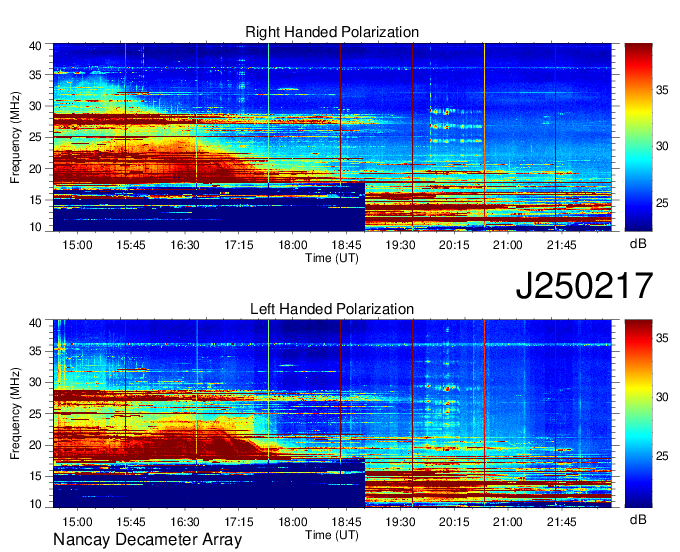Click the 21:45 tick label in the bottom plot
Image resolution: width=680 pixels, height=552 pixels.
(562, 522)
